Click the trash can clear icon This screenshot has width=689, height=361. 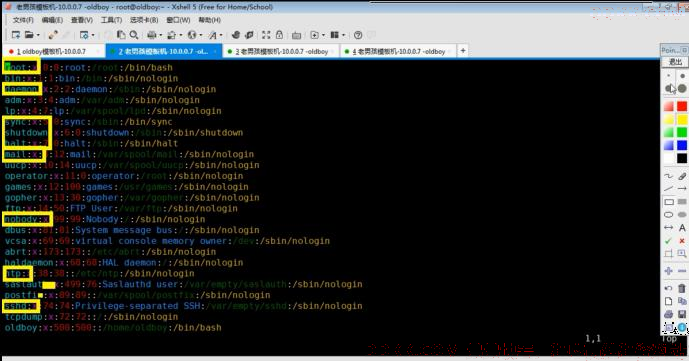click(682, 288)
